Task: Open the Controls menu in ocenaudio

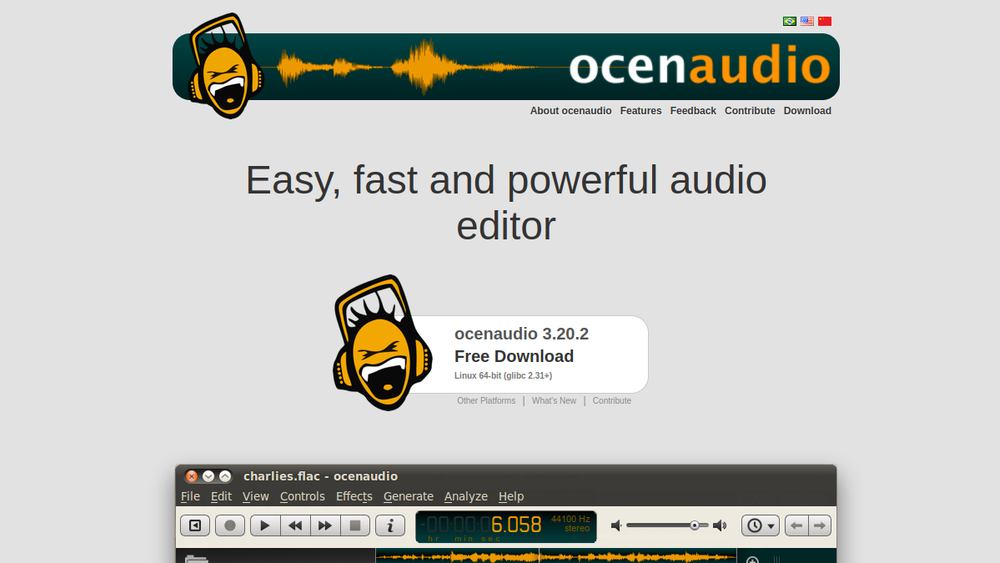Action: 302,496
